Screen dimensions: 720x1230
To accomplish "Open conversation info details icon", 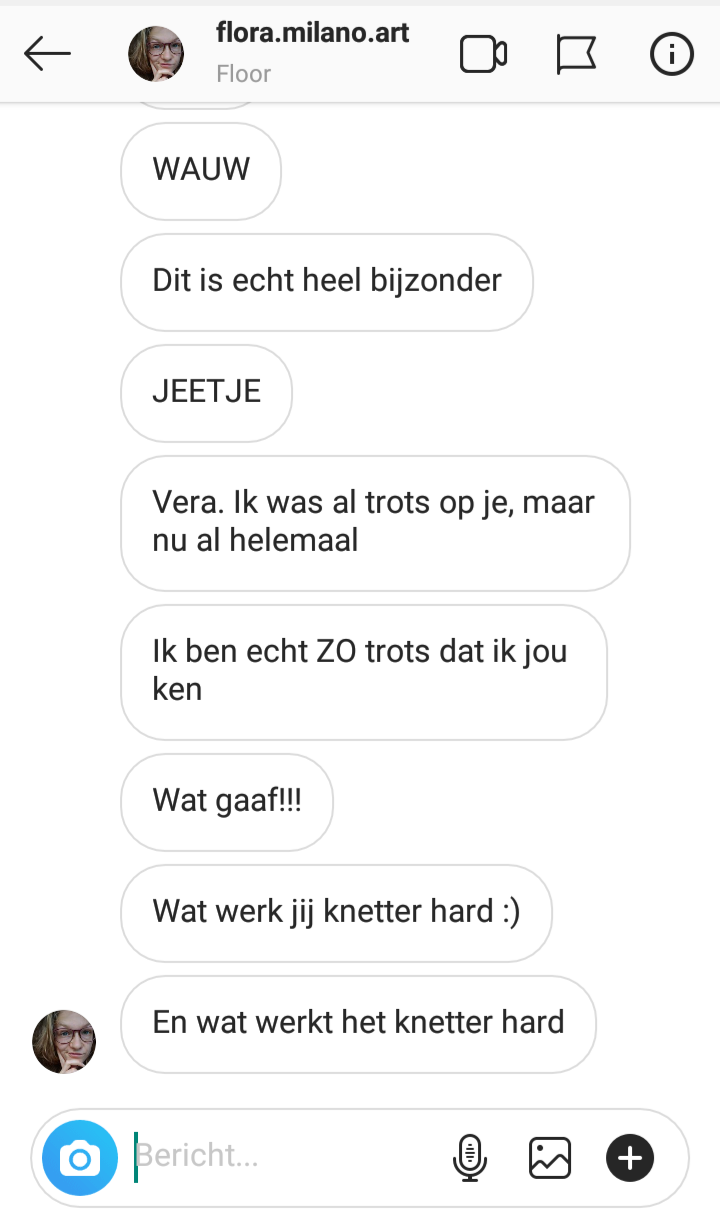I will pyautogui.click(x=671, y=54).
